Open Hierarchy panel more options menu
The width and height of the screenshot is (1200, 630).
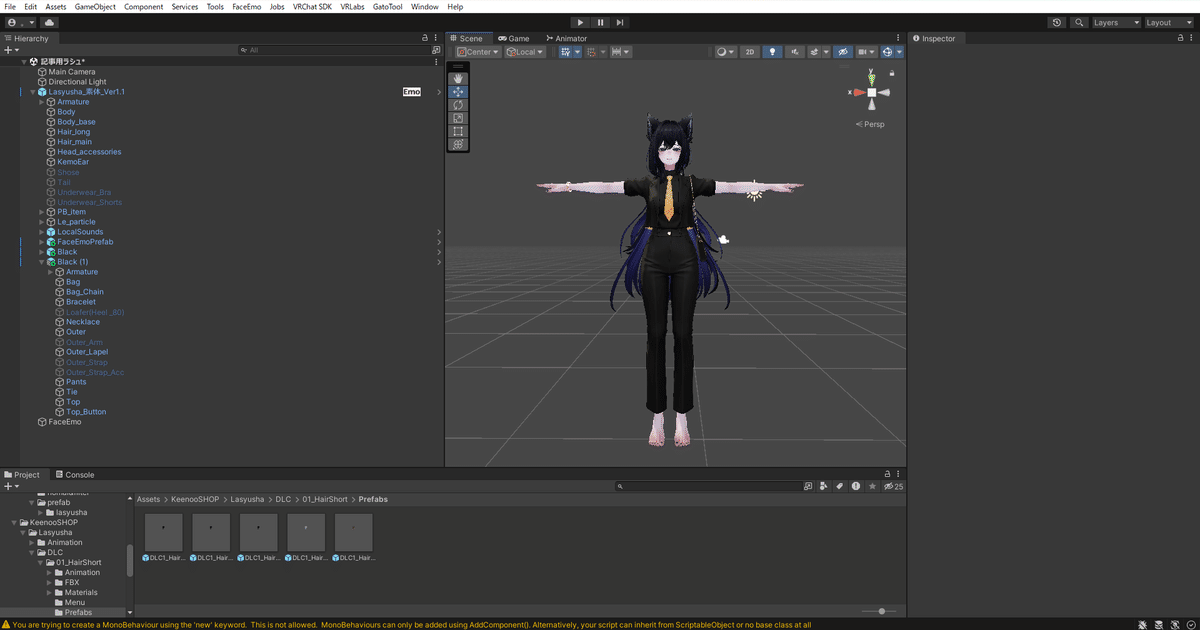coord(436,38)
